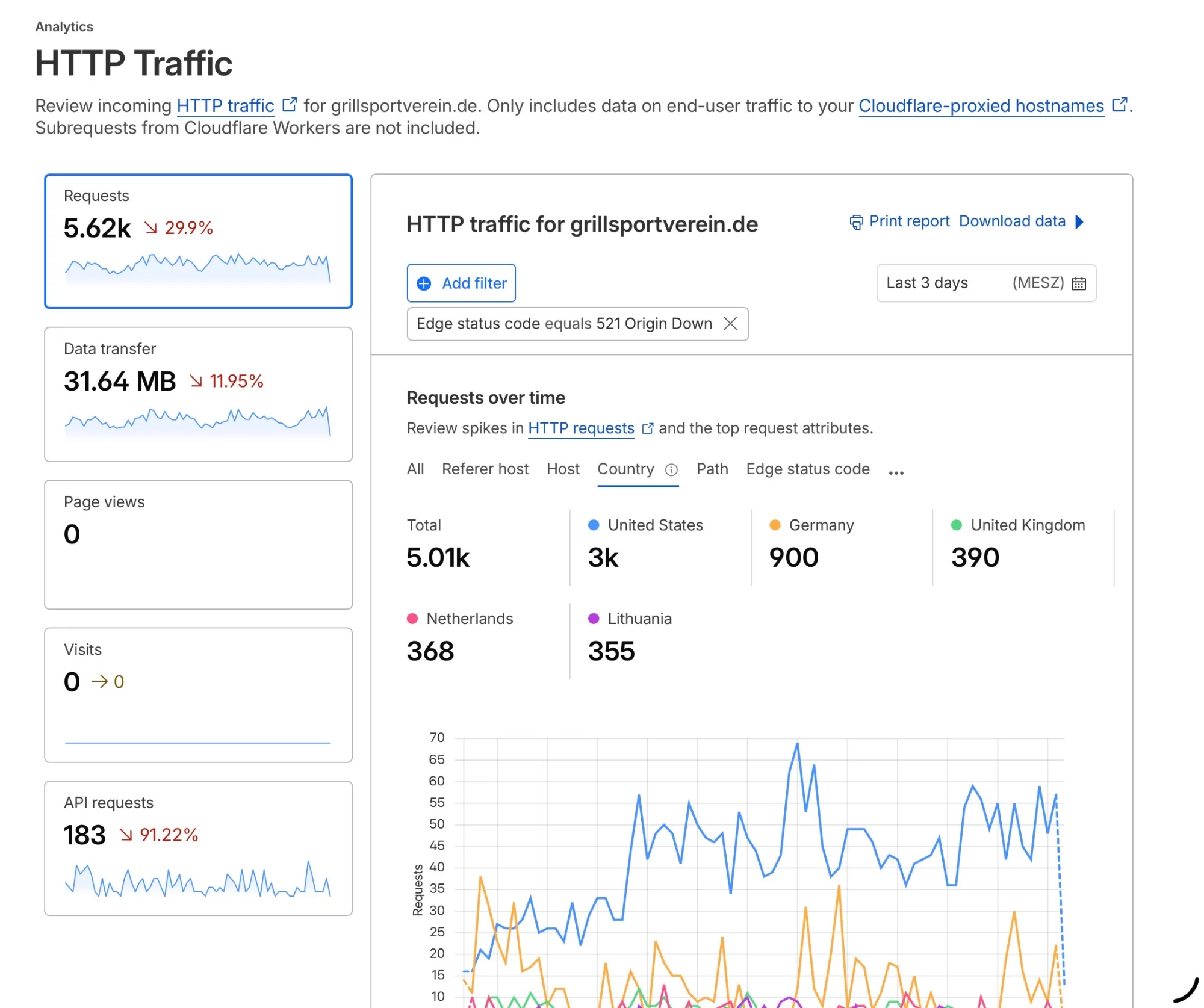Open the Cloudflare-proxied hostnames link
Screen dimensions: 1204x1008
(981, 105)
